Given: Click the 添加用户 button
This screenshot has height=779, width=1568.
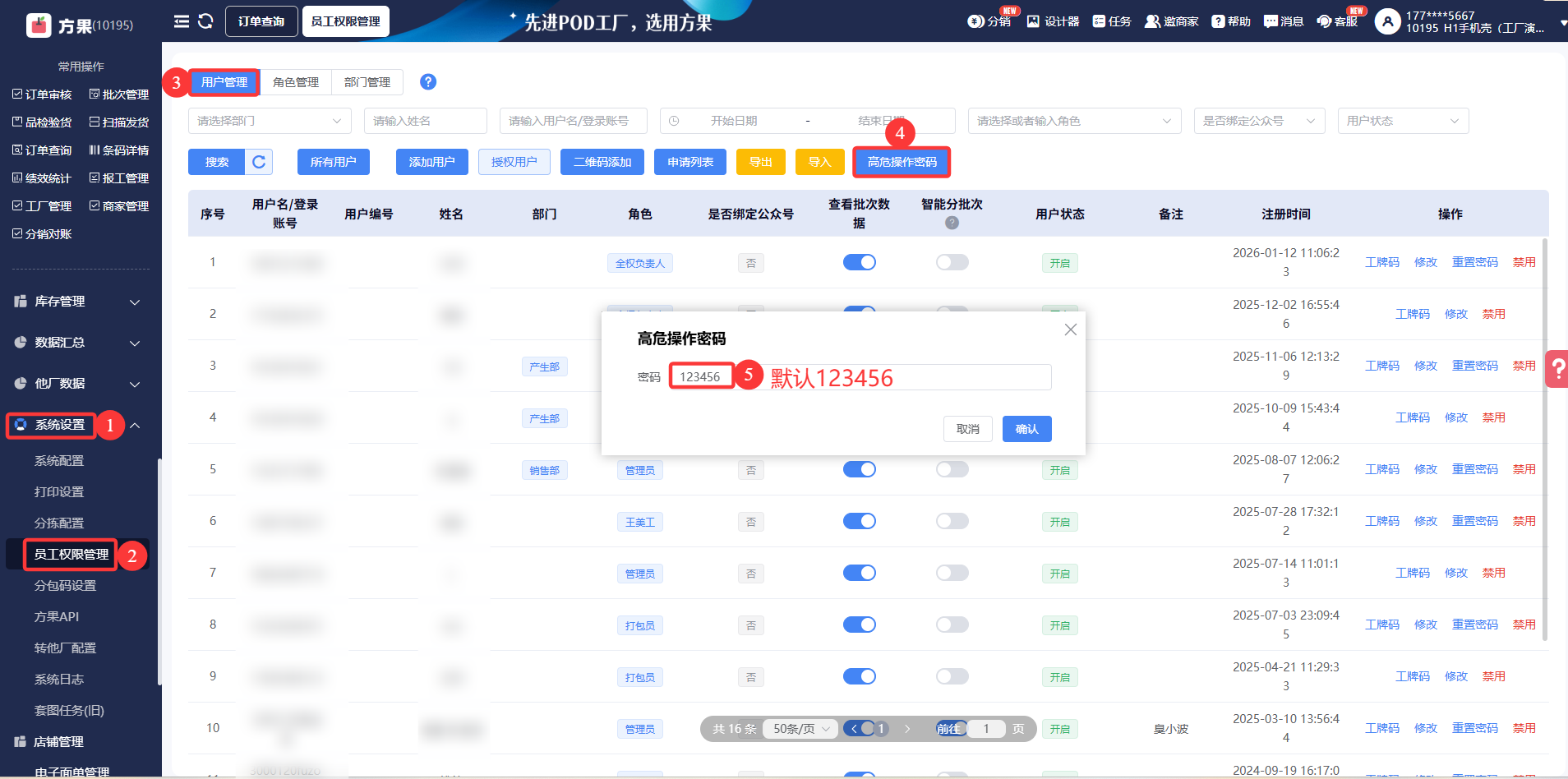Looking at the screenshot, I should pos(432,162).
